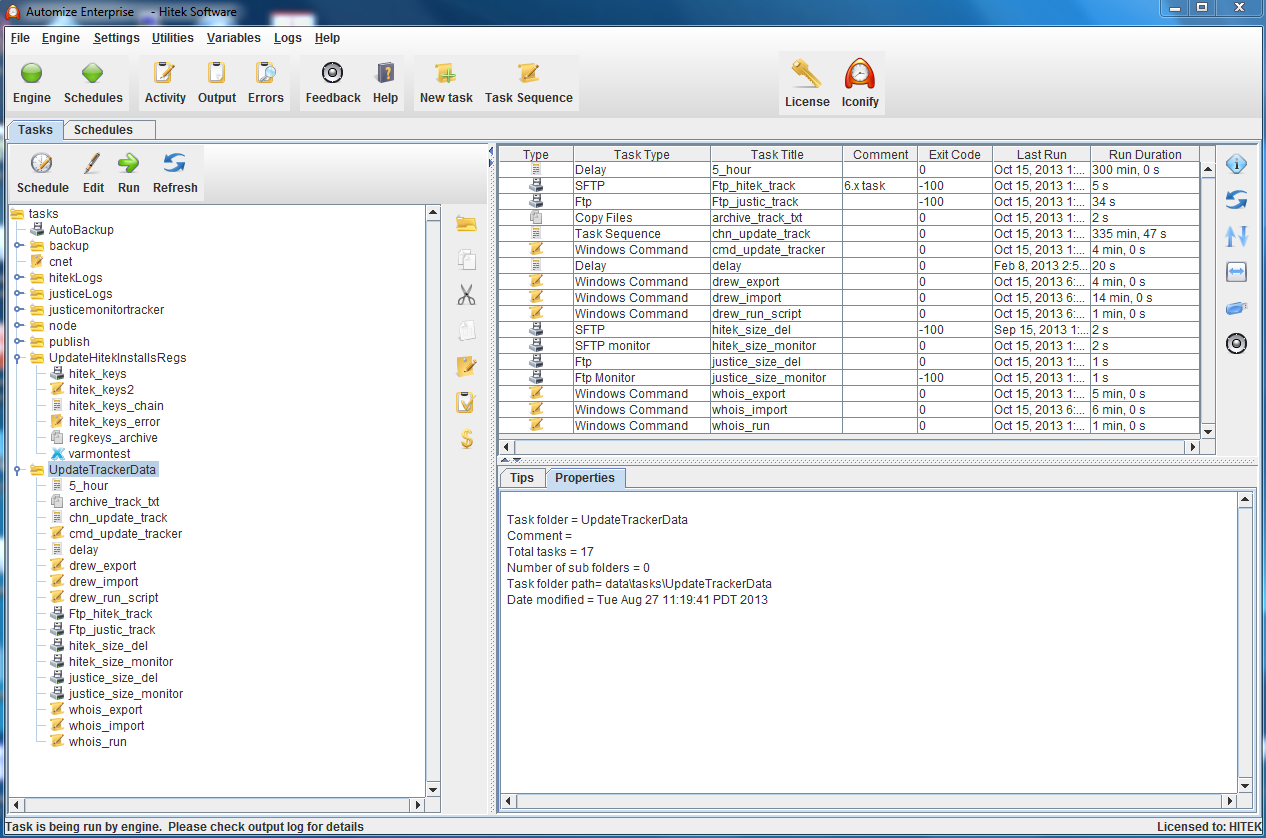1266x838 pixels.
Task: Click the sort up-down arrows icon right of the table
Action: pyautogui.click(x=1236, y=236)
